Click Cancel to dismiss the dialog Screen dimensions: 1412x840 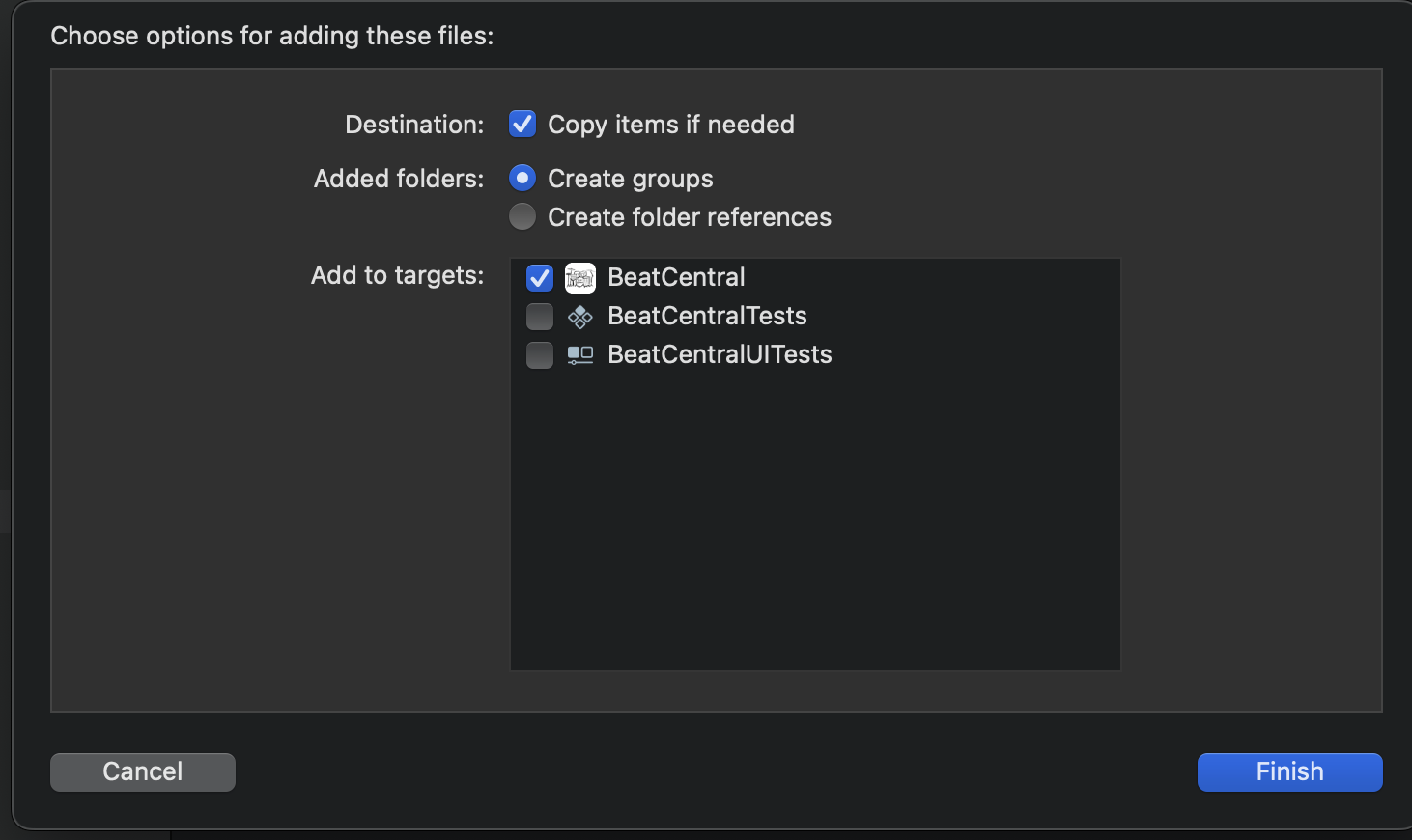click(x=142, y=771)
